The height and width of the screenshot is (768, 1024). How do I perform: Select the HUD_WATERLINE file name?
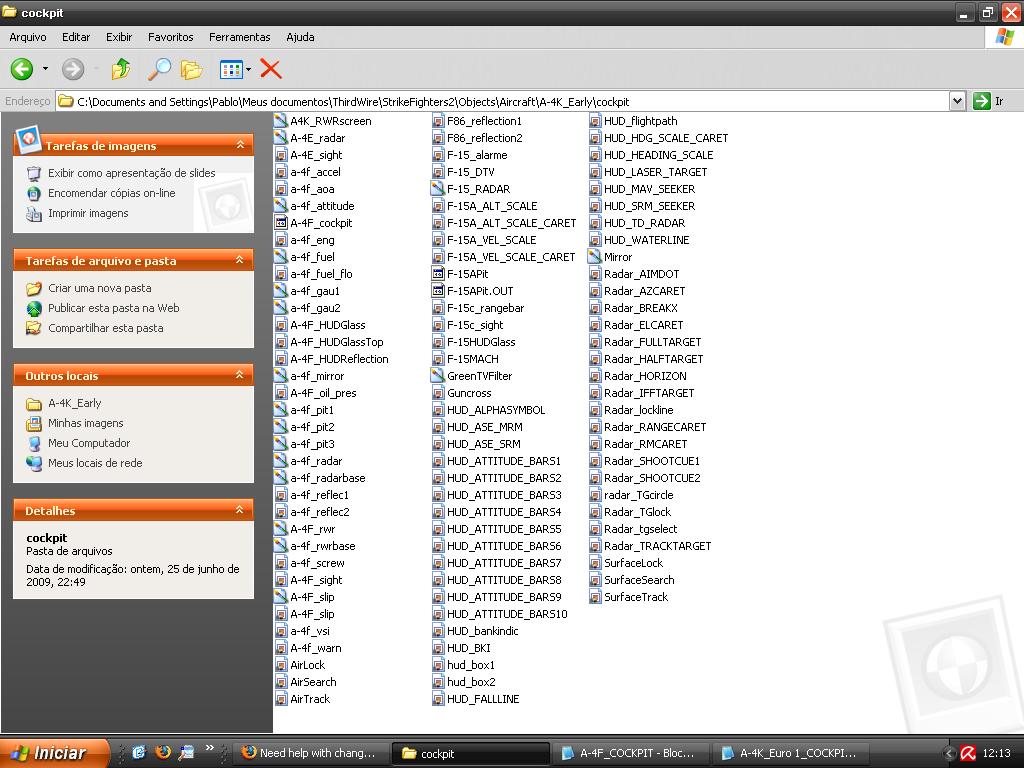pyautogui.click(x=647, y=240)
